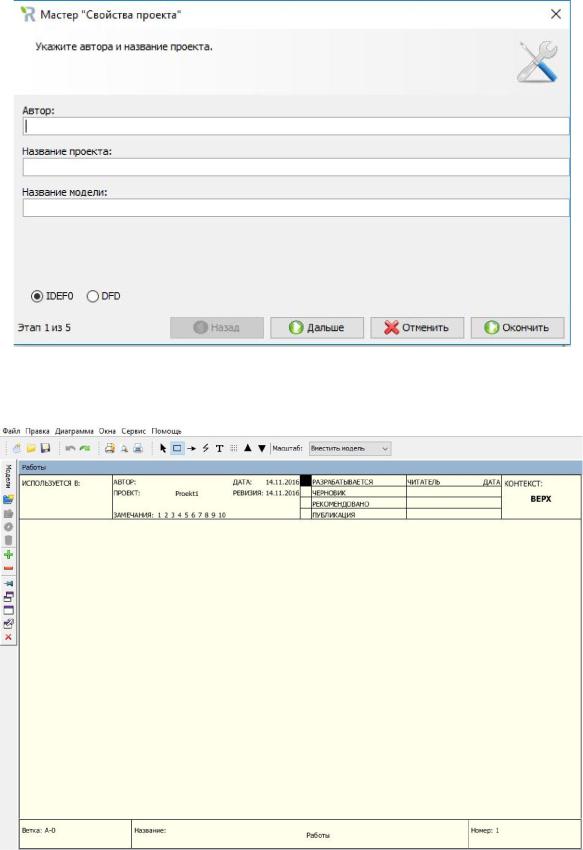Screen dimensions: 583x850
Task: Click the Отменить button
Action: [417, 327]
